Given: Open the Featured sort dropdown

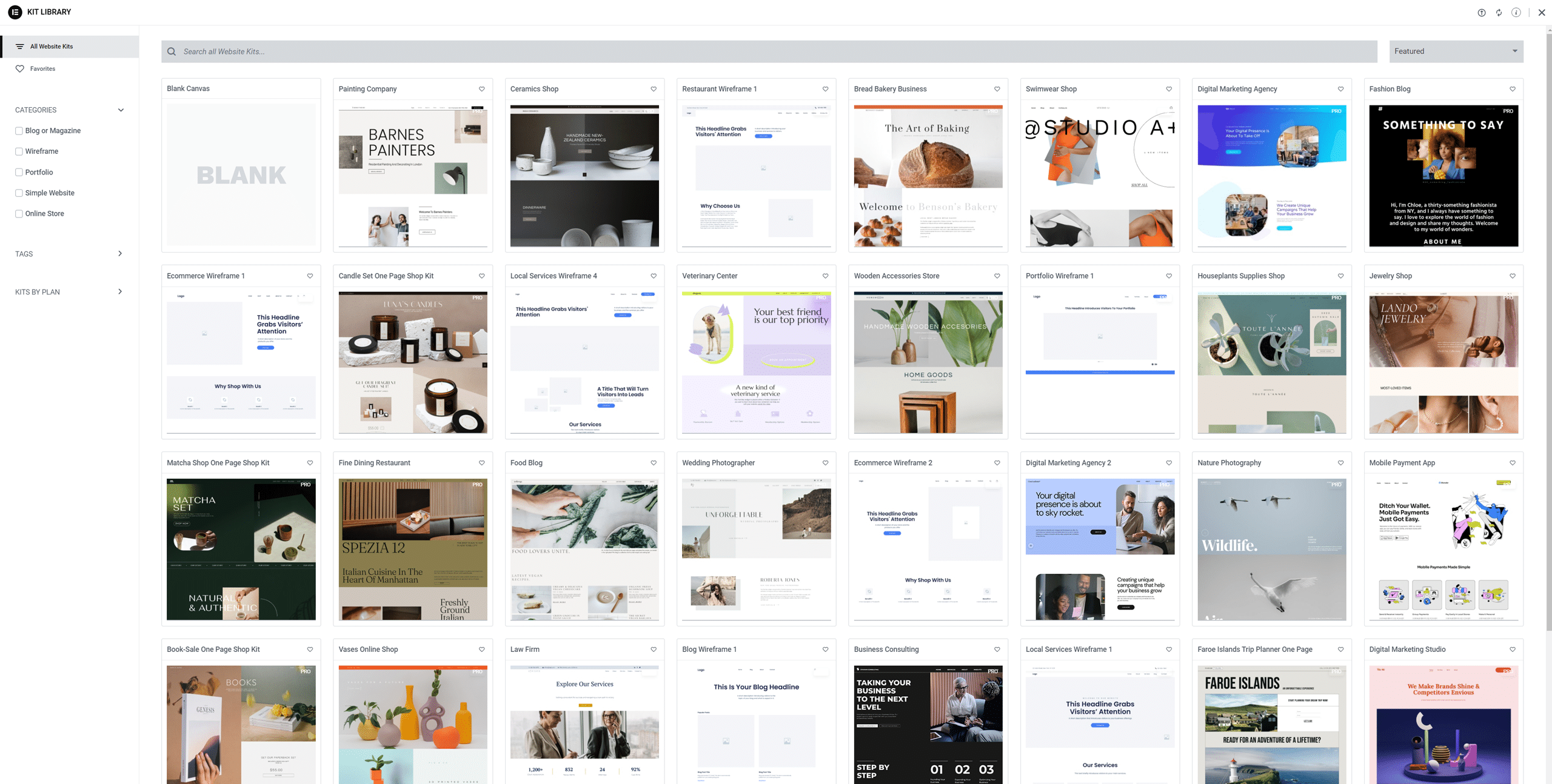Looking at the screenshot, I should [x=1456, y=51].
